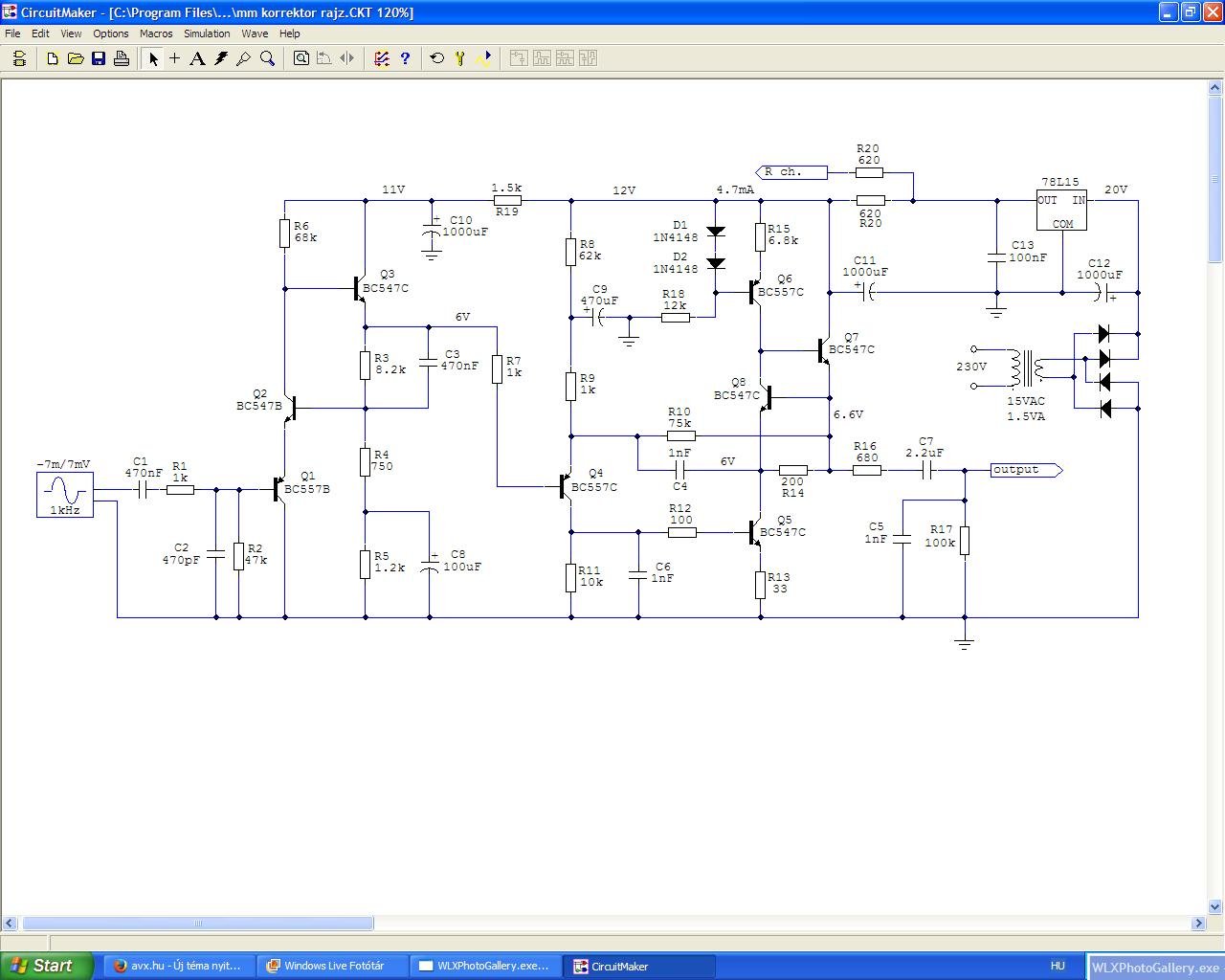
Task: Activate the Delete tool lightning bolt
Action: 221,58
